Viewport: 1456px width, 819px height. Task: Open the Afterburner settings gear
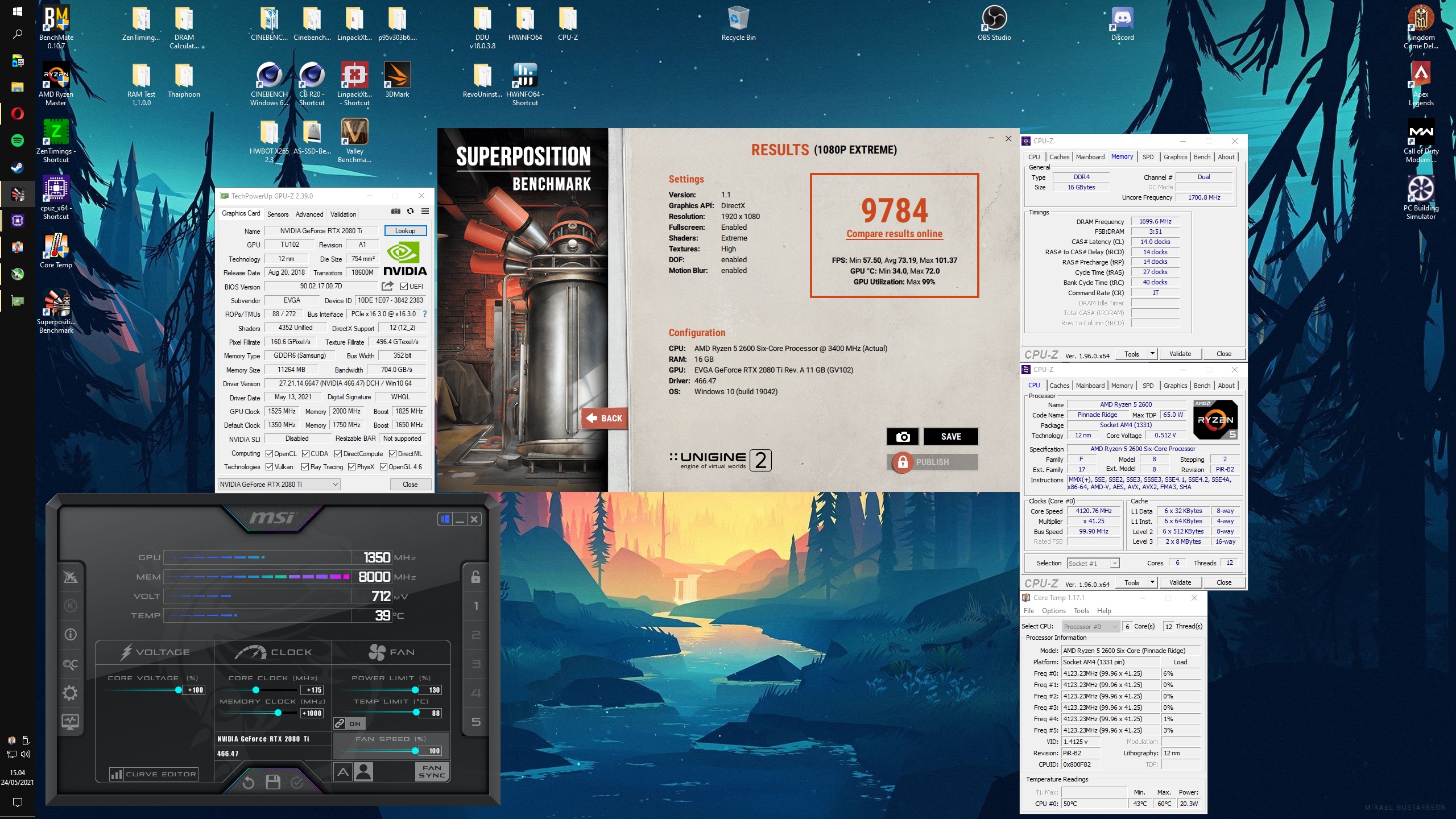click(71, 693)
